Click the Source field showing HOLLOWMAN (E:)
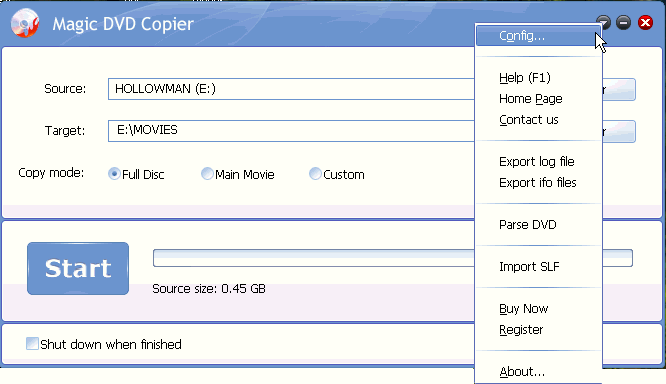The image size is (666, 384). coord(291,89)
